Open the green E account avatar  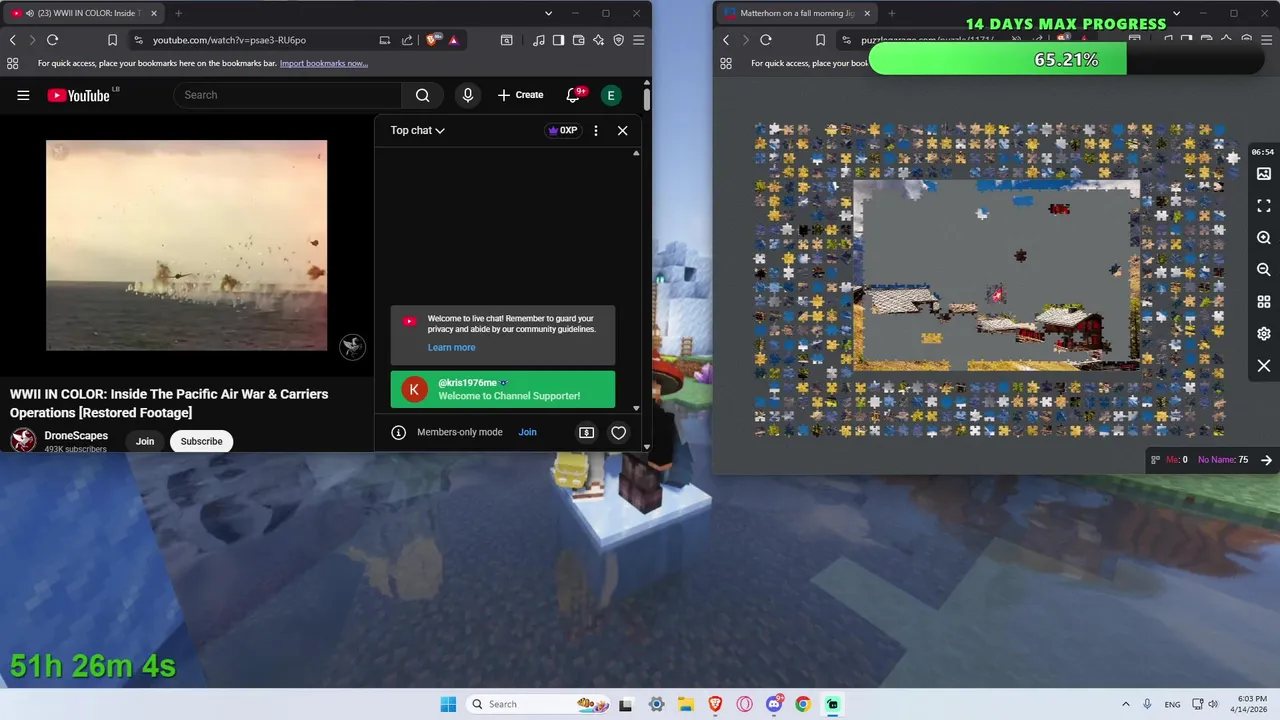pyautogui.click(x=611, y=95)
